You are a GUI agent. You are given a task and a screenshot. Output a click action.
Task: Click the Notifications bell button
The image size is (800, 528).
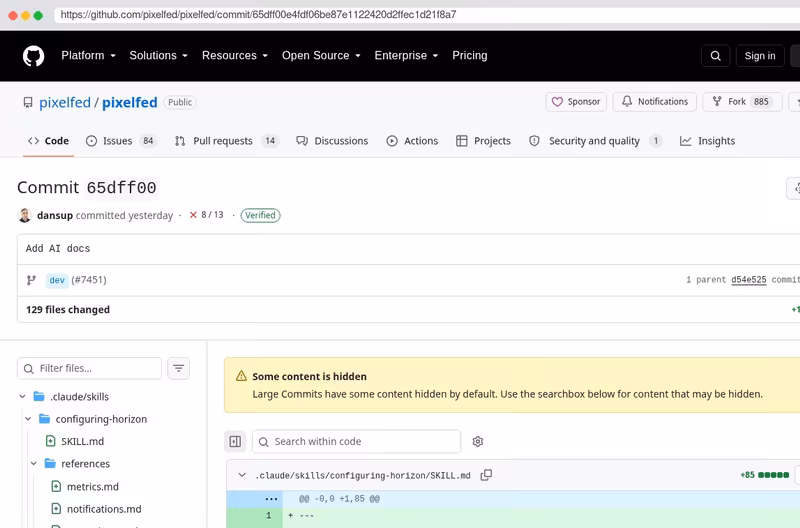655,102
